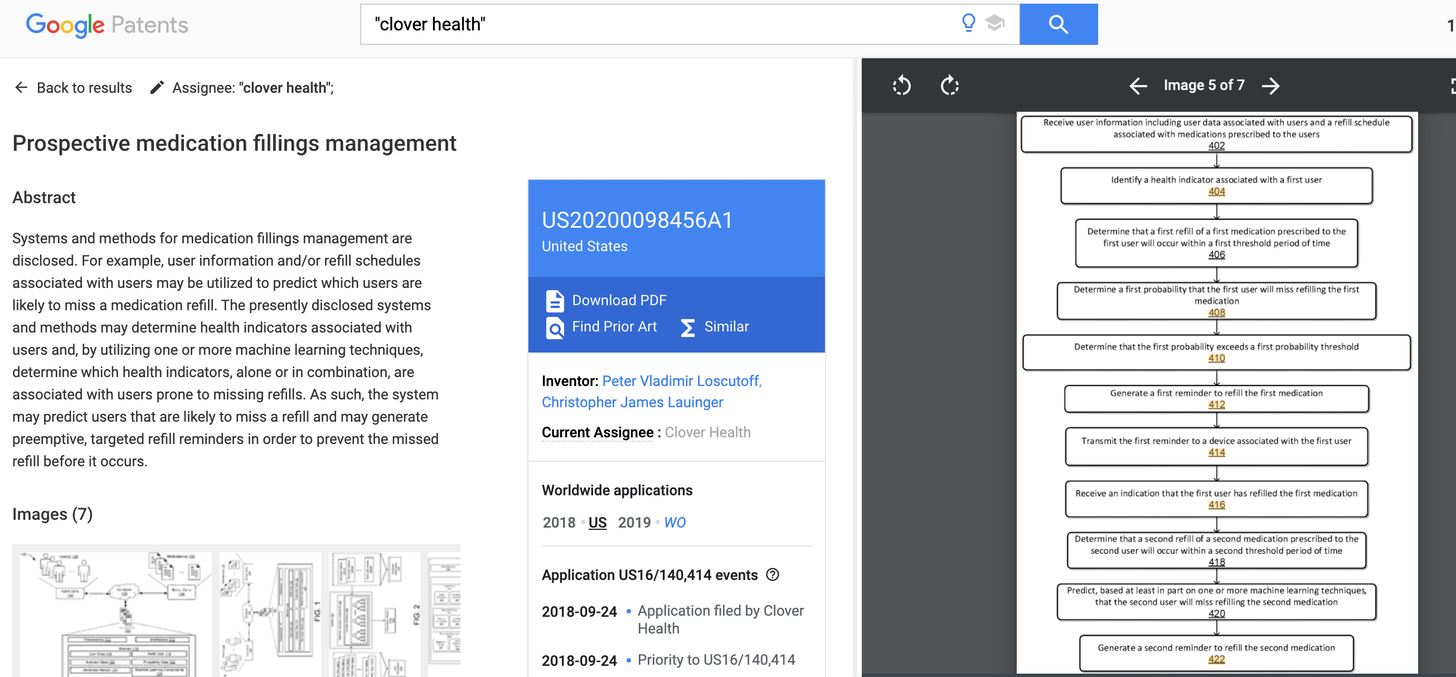Open Find Prior Art link
Screen dimensions: 1456x677
tap(614, 327)
